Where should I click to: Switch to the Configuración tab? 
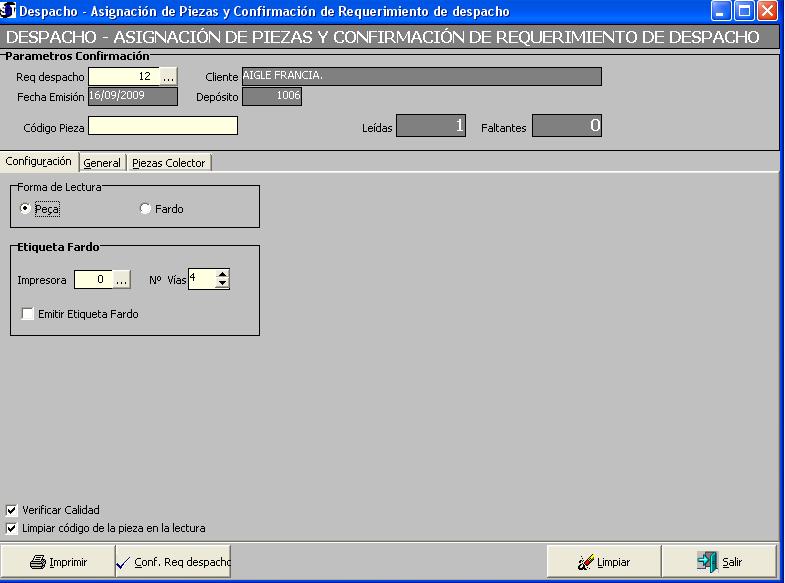point(39,161)
